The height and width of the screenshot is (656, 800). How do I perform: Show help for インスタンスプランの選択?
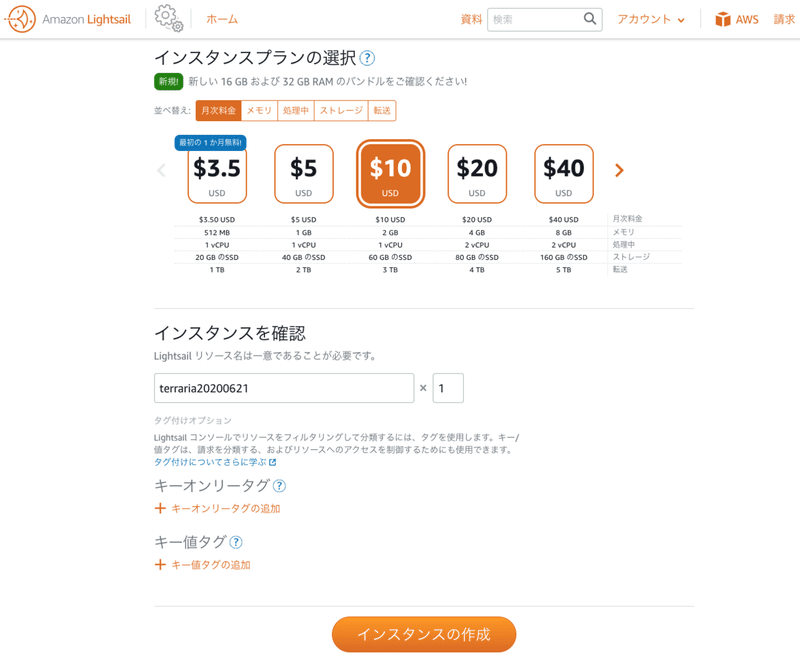pos(367,58)
